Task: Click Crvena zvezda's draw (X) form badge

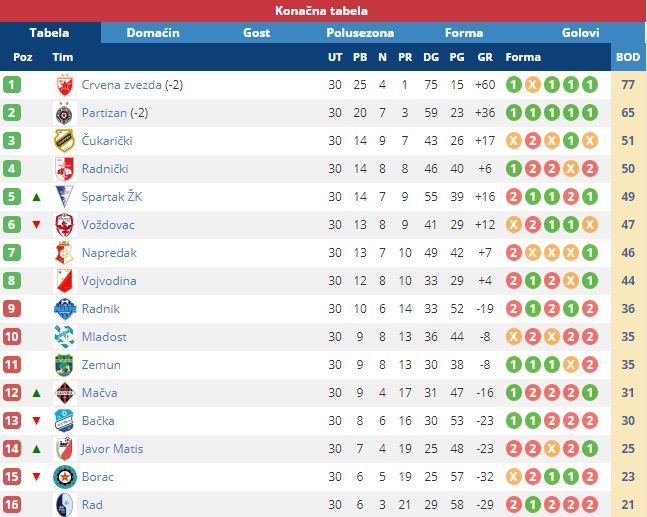Action: click(533, 85)
